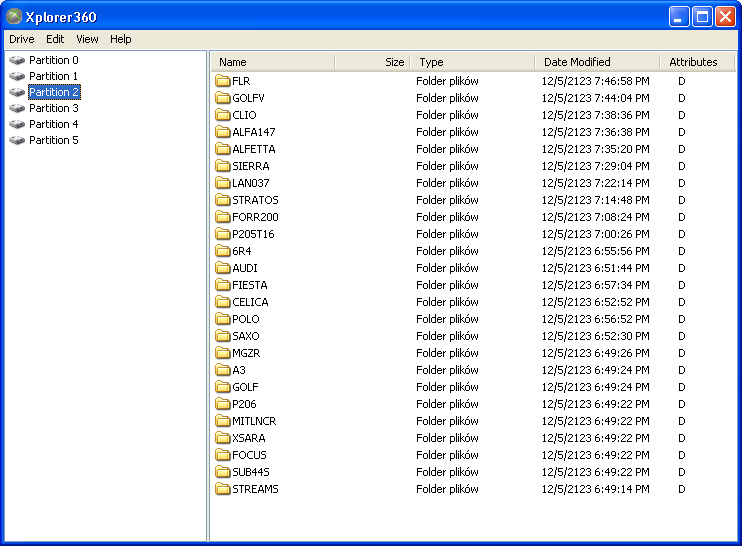Click the FLR folder icon

click(222, 81)
